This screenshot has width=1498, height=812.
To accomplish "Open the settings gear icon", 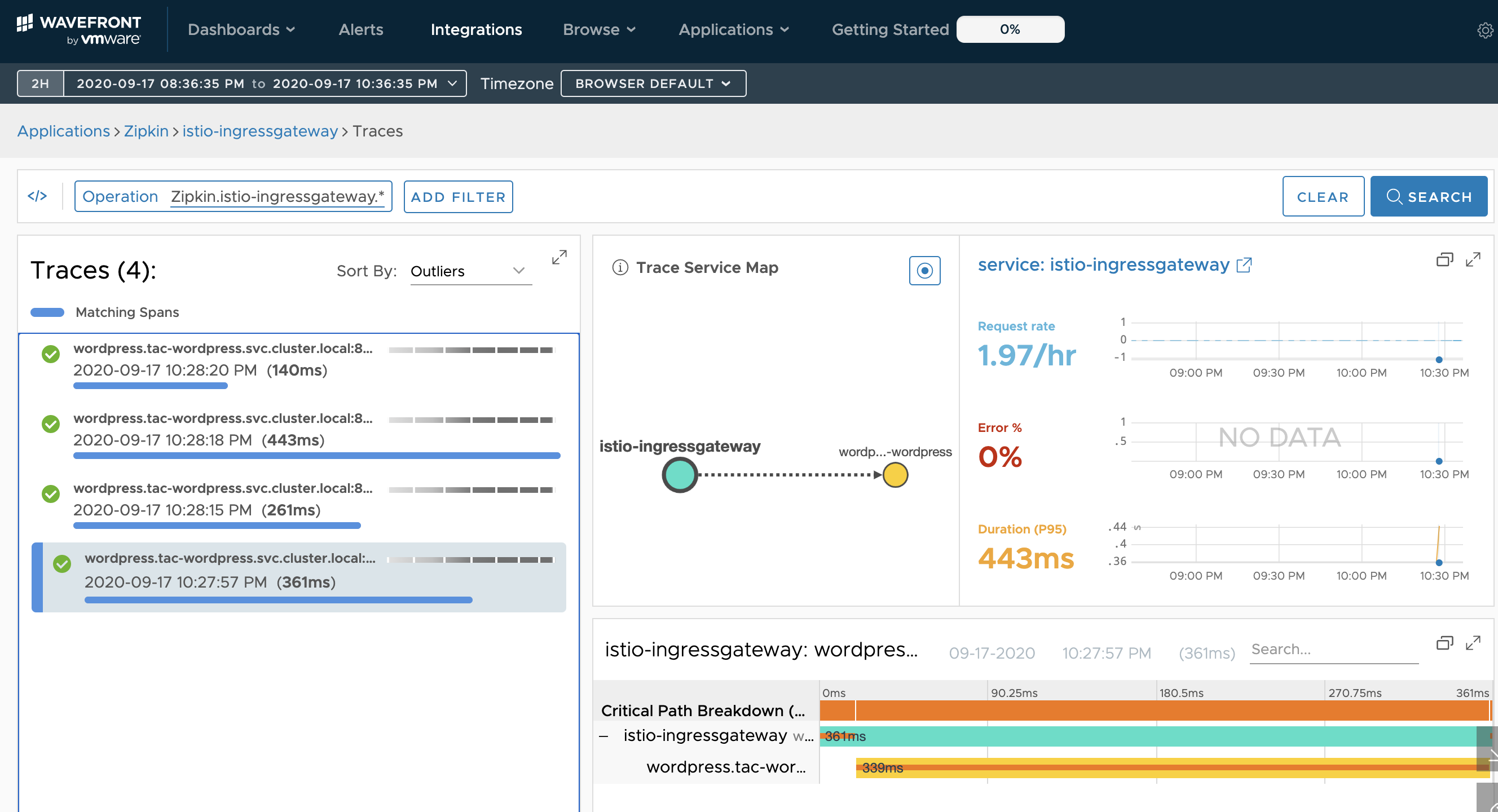I will (x=1484, y=30).
